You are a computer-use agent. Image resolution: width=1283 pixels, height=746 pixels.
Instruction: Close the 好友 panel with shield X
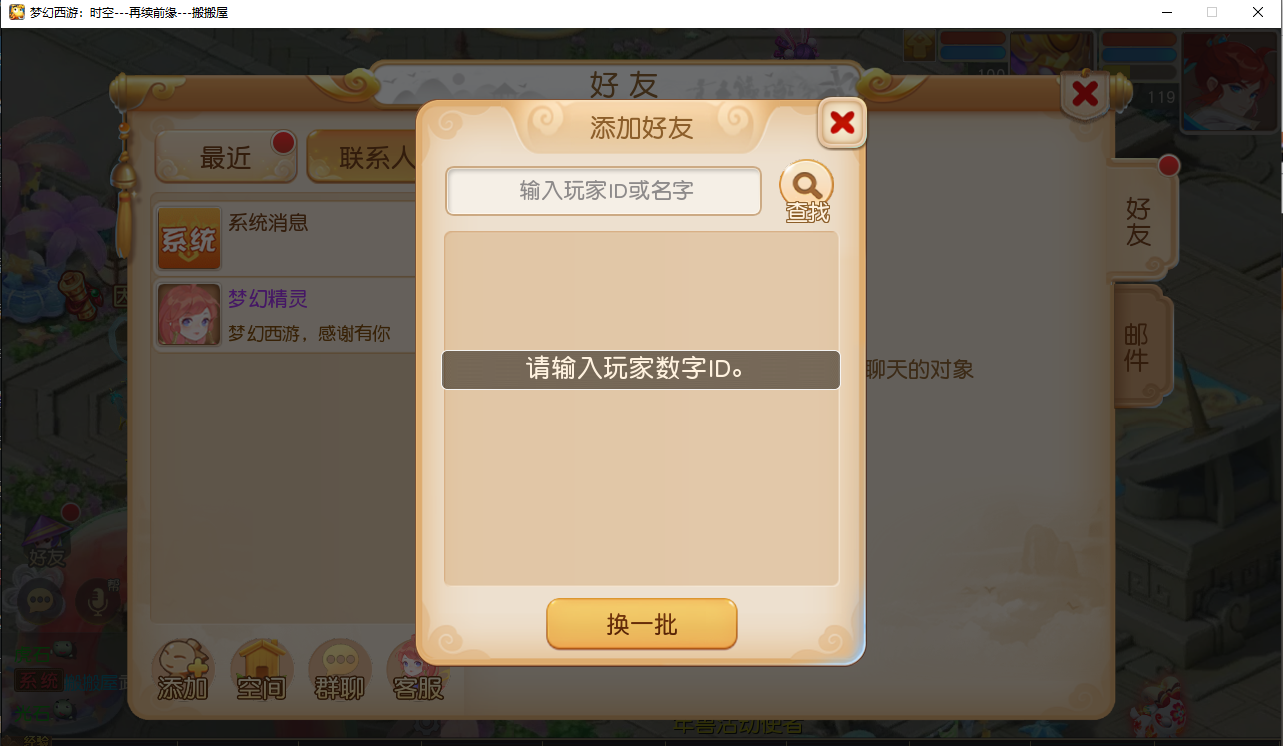pos(1085,95)
